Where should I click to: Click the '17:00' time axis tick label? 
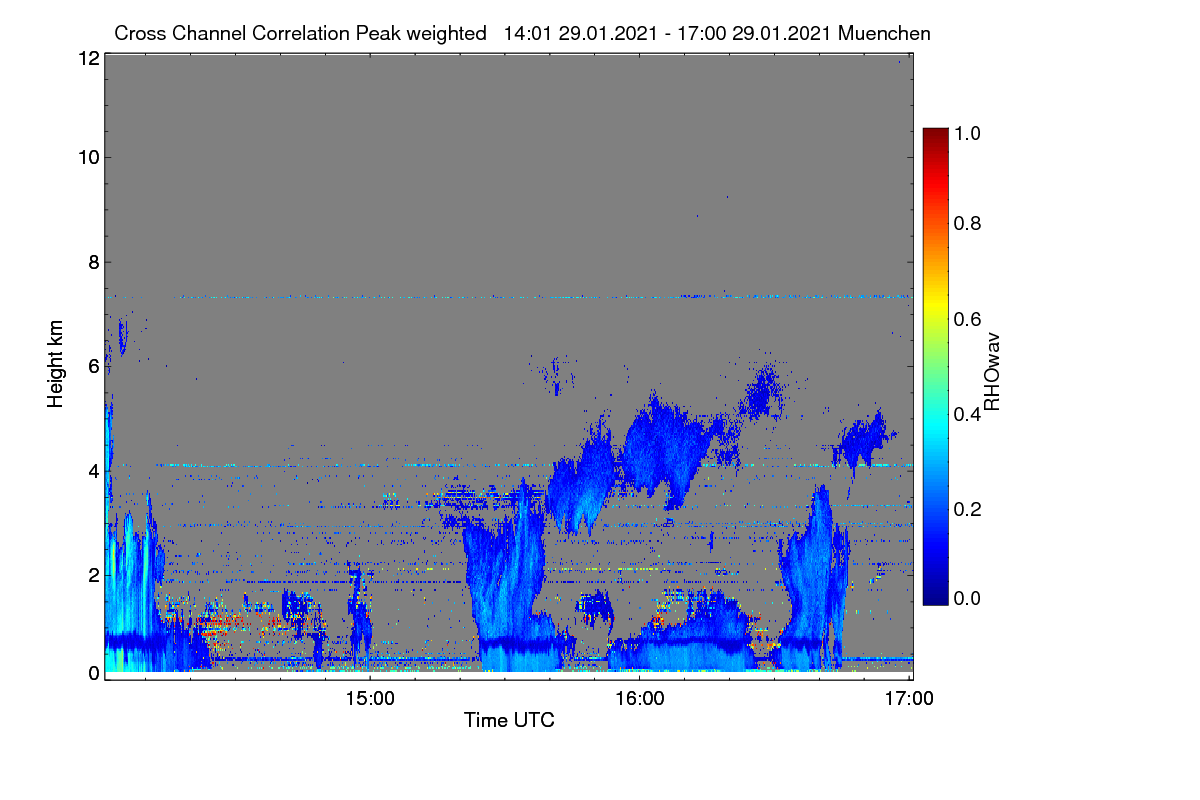(x=910, y=699)
